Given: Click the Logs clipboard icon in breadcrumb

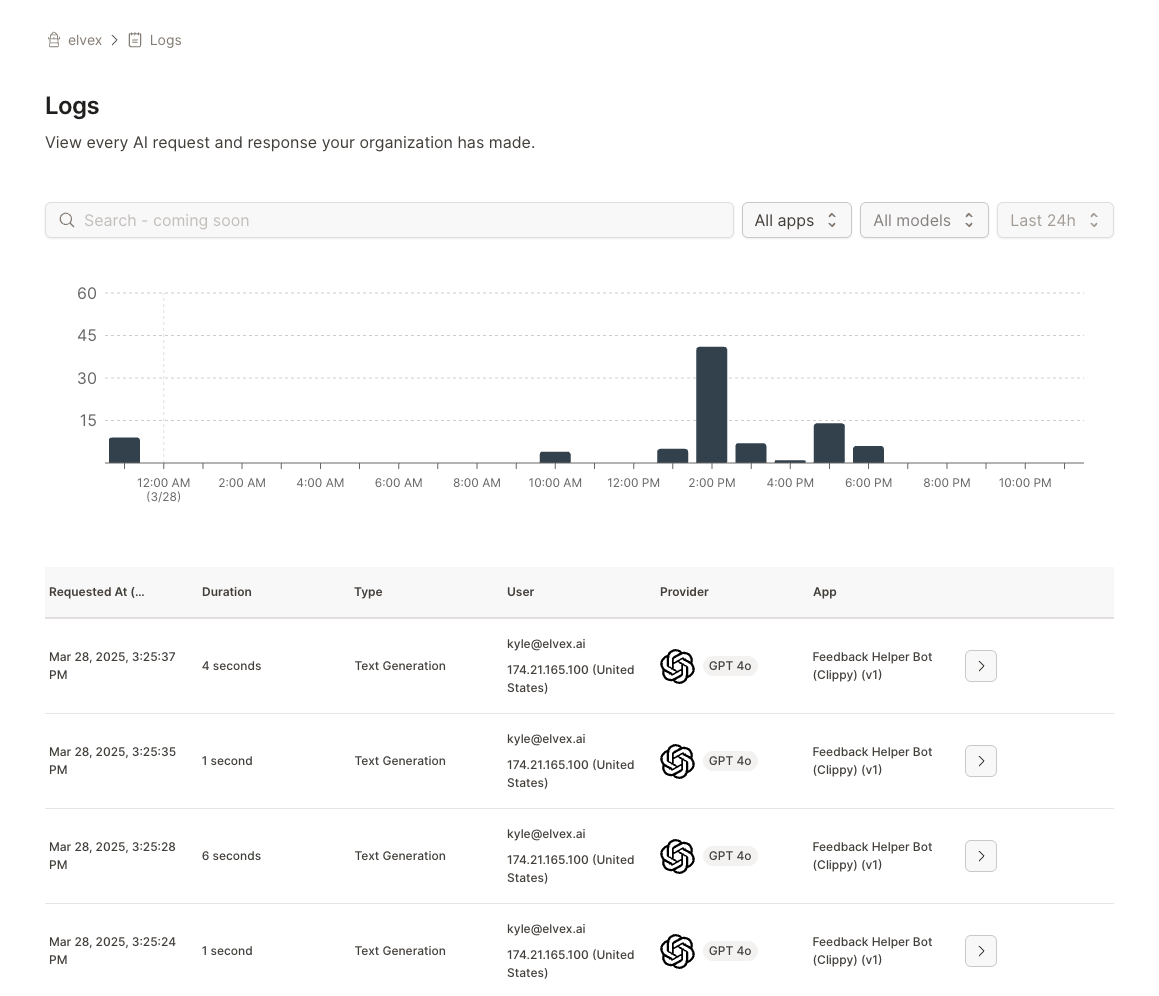Looking at the screenshot, I should click(135, 40).
